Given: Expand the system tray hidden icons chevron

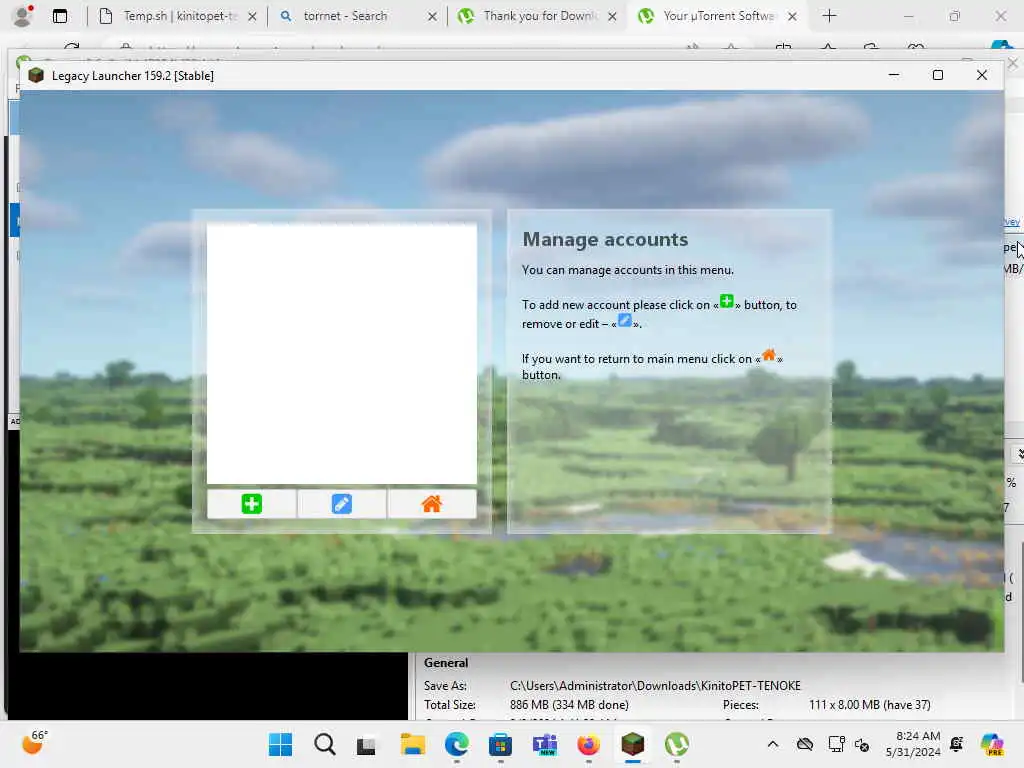Looking at the screenshot, I should (x=773, y=744).
